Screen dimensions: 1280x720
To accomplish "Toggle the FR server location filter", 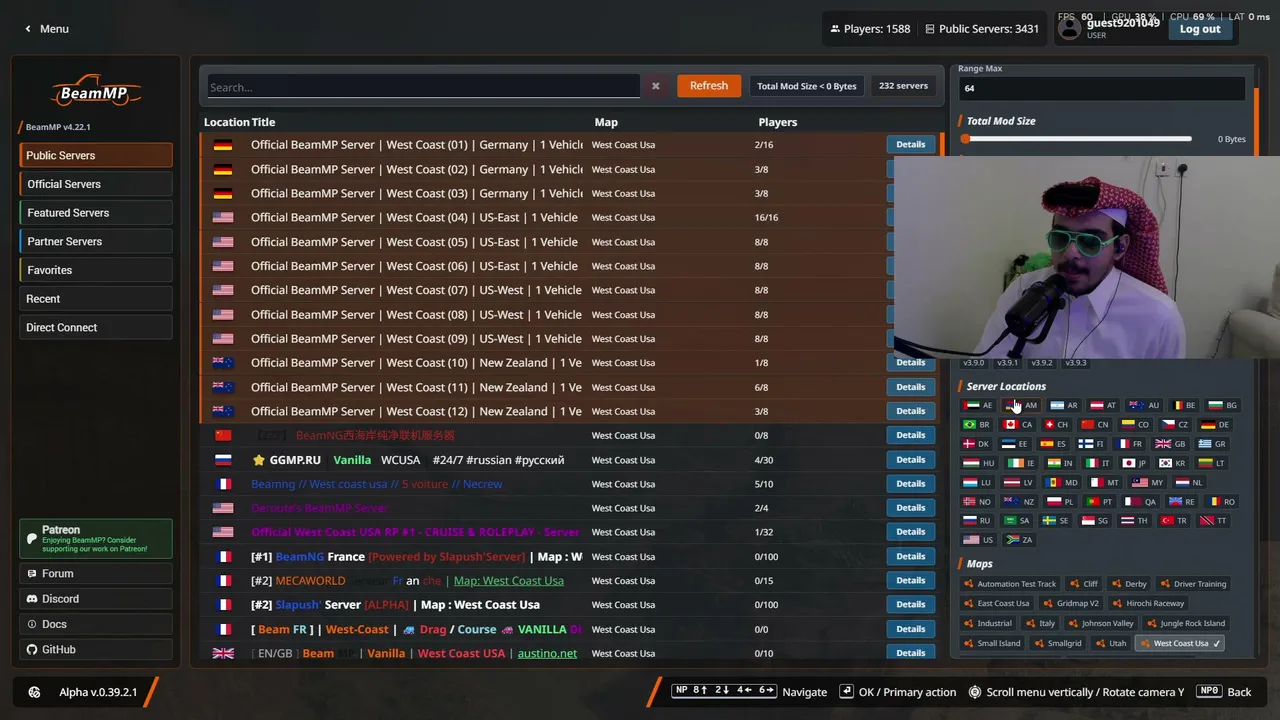I will click(1130, 444).
